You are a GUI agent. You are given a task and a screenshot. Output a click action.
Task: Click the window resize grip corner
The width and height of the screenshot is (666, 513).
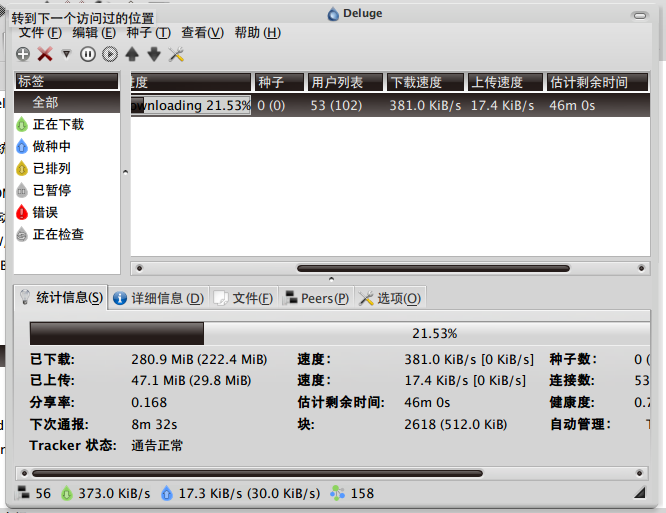[x=640, y=492]
